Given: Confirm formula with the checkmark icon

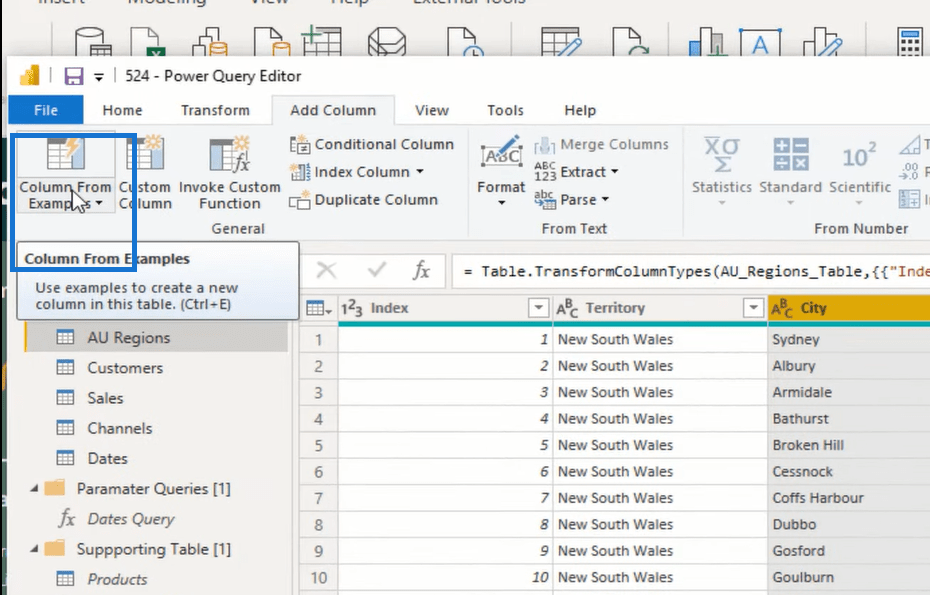Looking at the screenshot, I should pyautogui.click(x=376, y=271).
